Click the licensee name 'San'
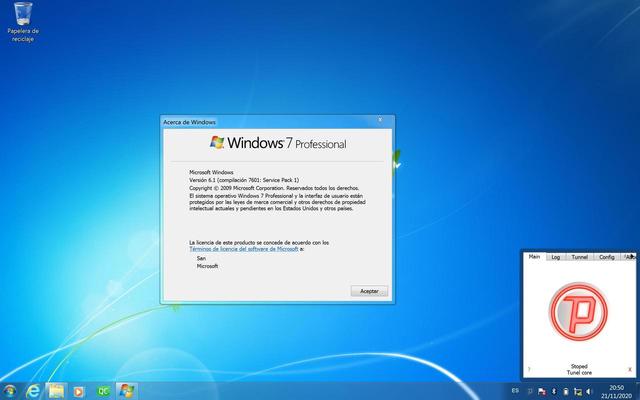 201,258
